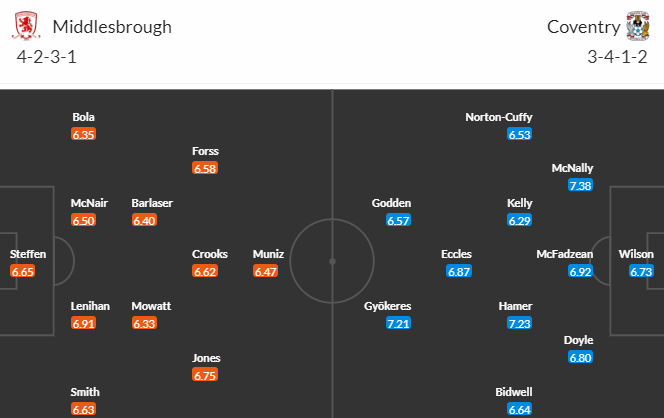This screenshot has width=664, height=418.
Task: Click Eccles' 6.87 rating badge
Action: point(459,271)
